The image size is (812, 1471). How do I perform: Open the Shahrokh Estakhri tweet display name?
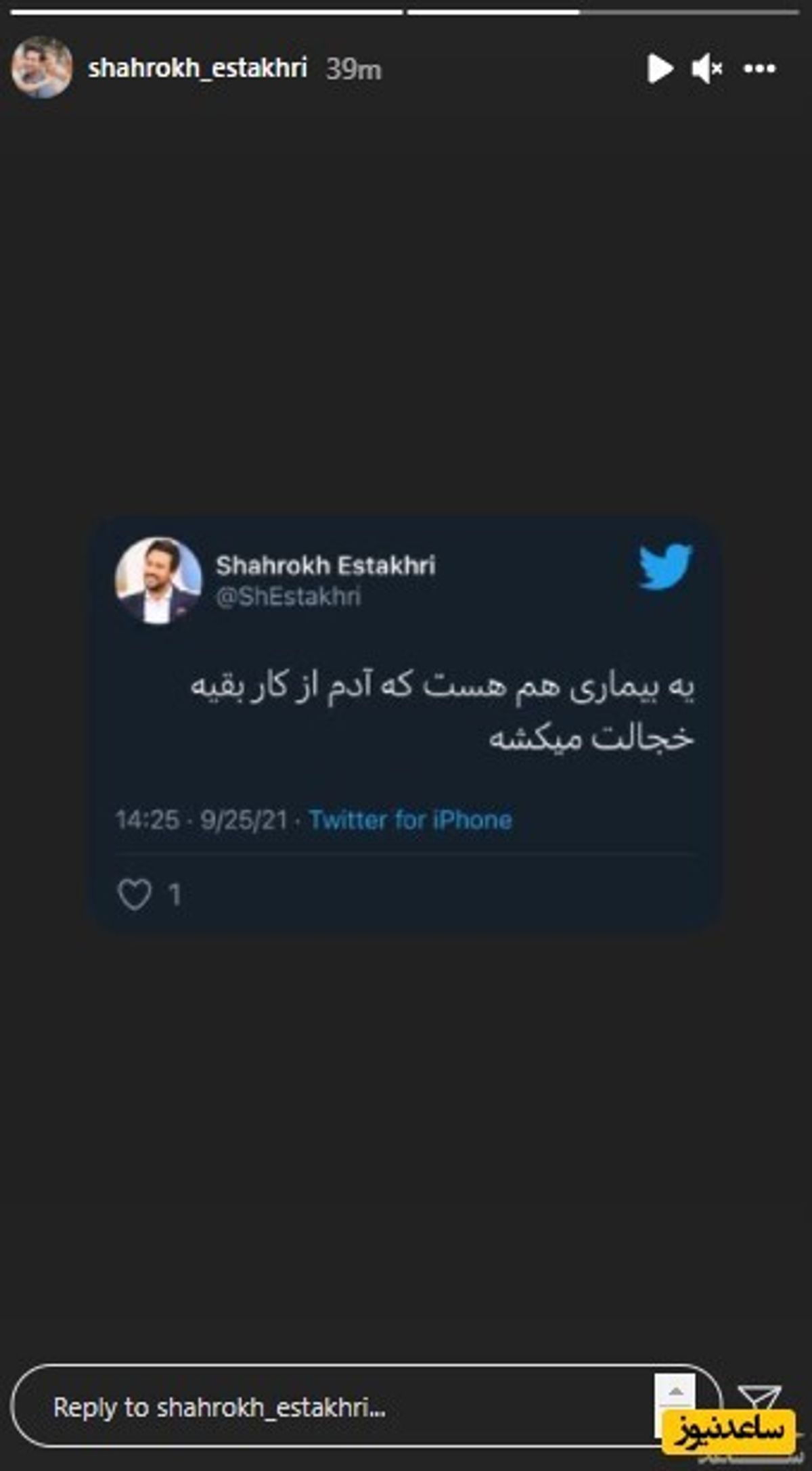coord(325,565)
